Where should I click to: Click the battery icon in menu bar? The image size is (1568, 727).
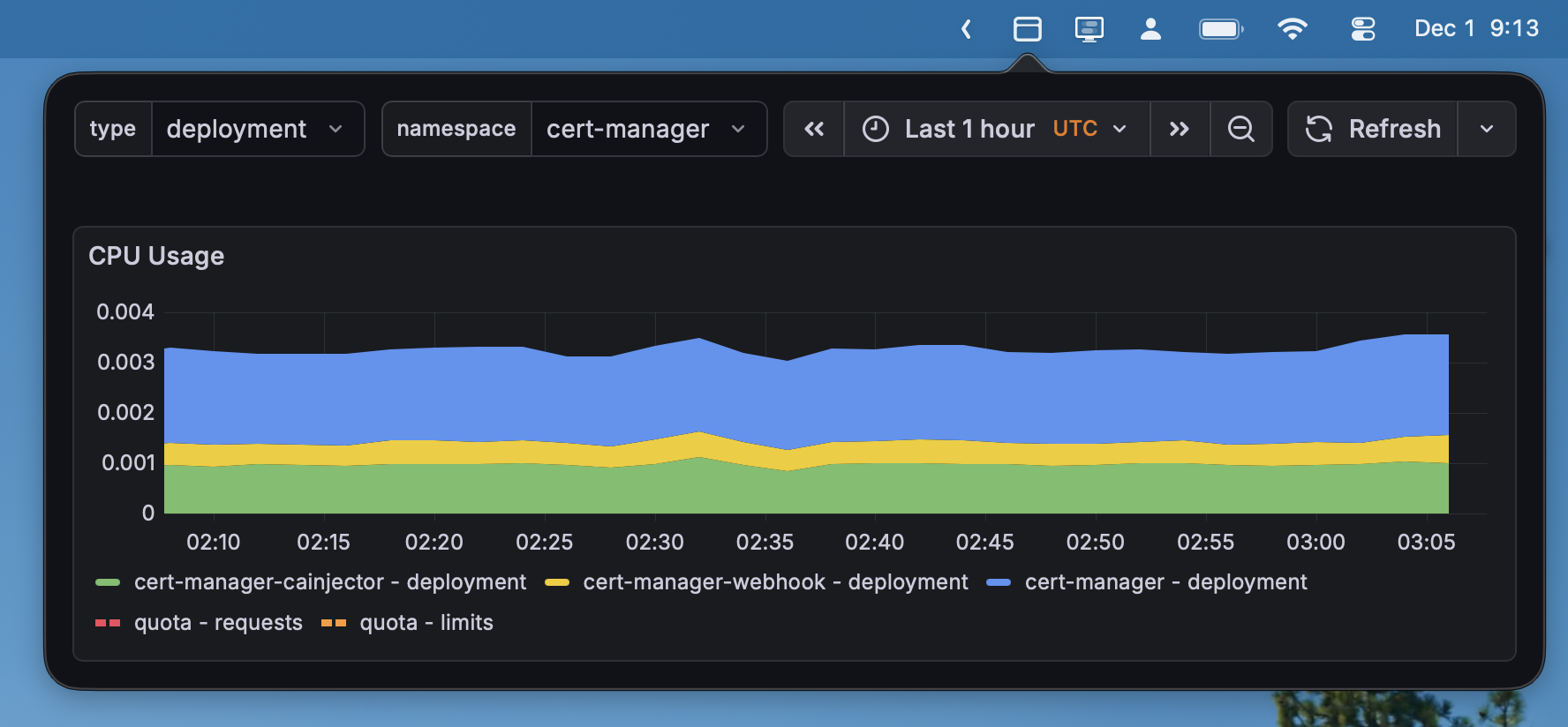point(1221,29)
